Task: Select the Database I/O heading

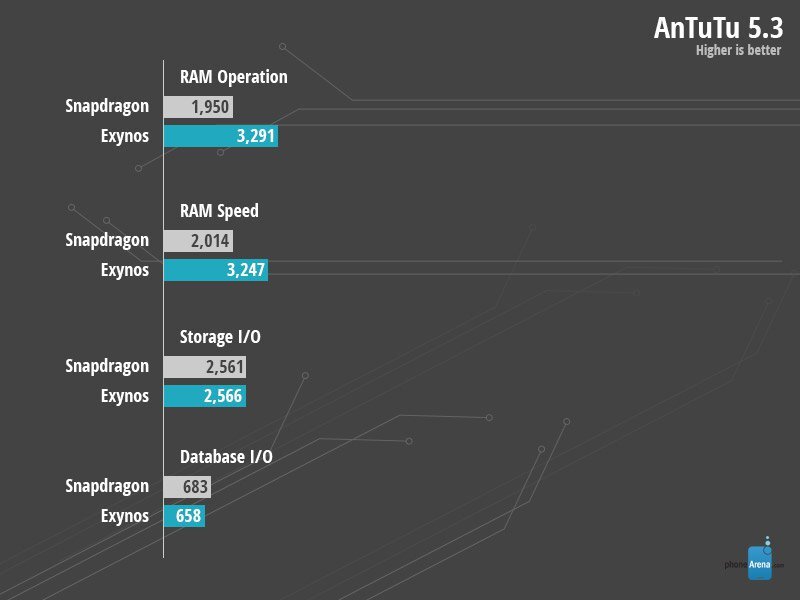Action: pyautogui.click(x=226, y=457)
